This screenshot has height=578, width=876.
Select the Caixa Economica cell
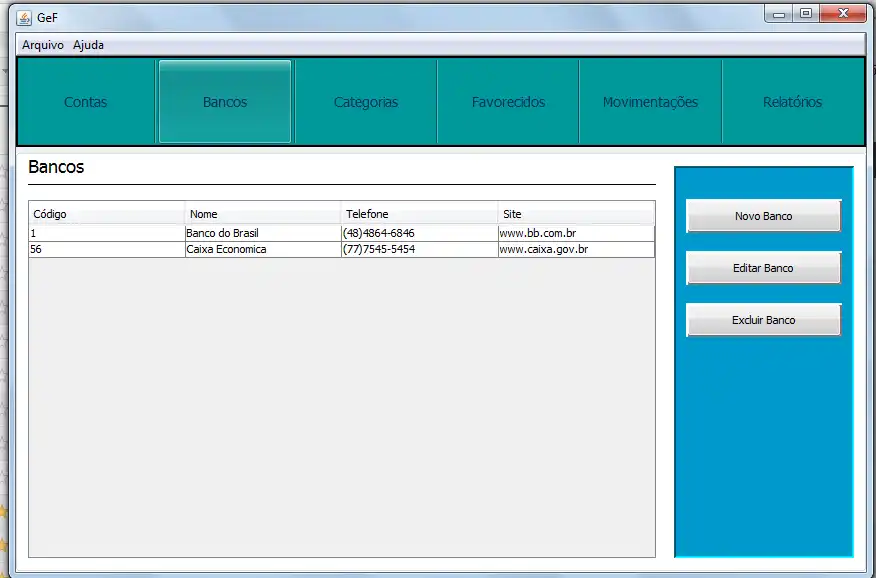(263, 250)
